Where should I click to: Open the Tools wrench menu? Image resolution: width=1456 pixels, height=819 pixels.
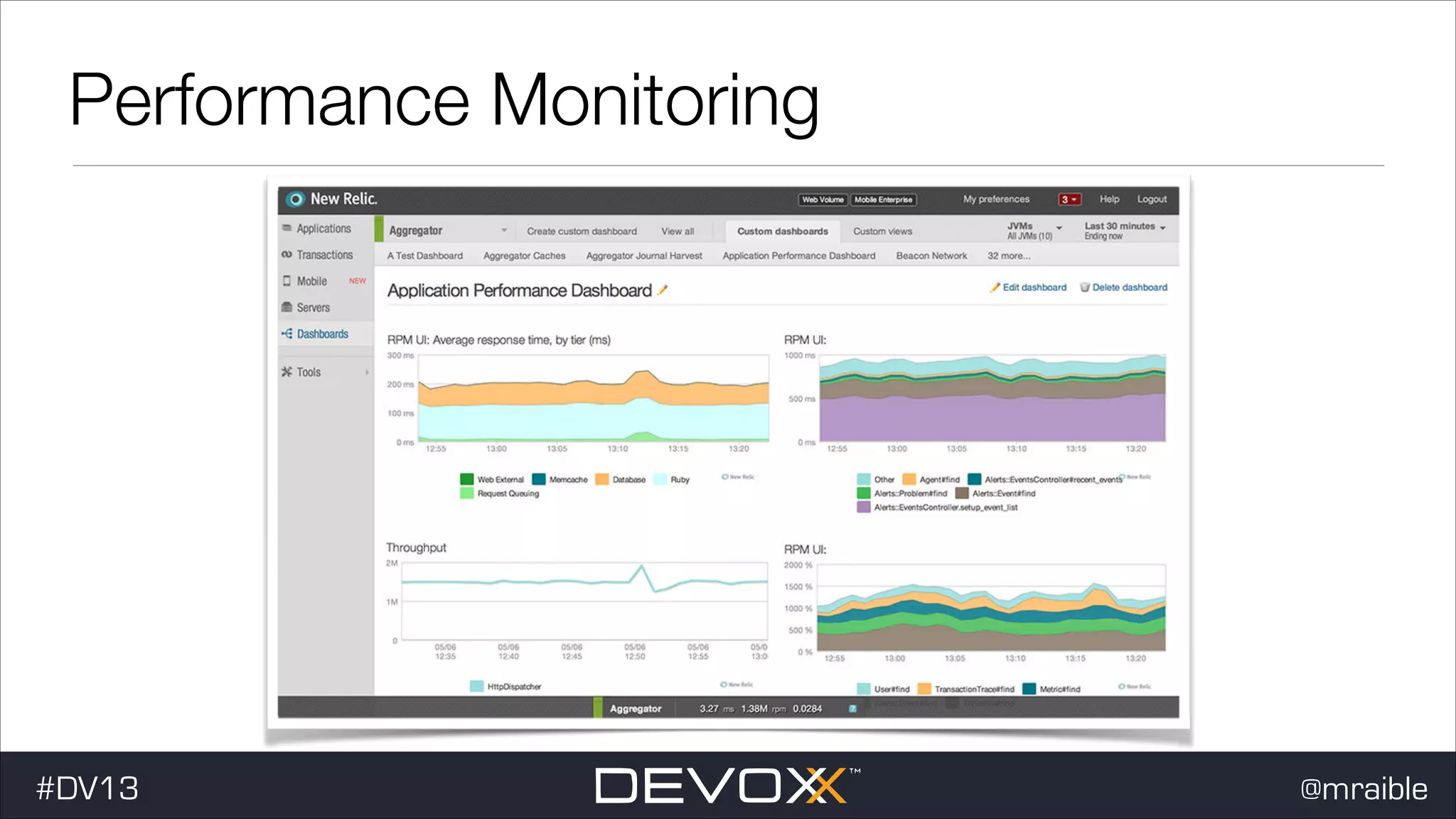pos(287,372)
